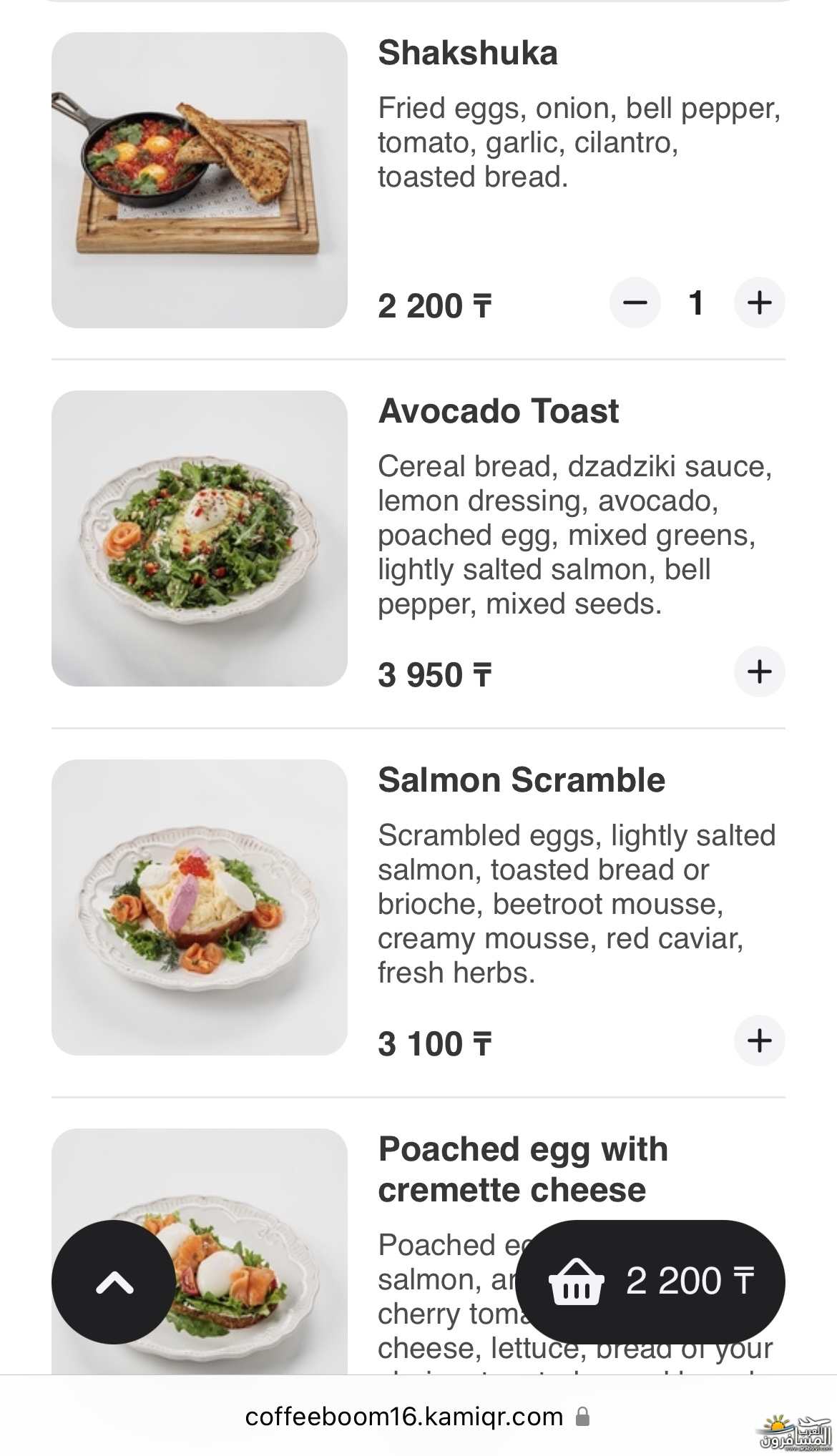The image size is (837, 1456).
Task: Select the Shakshuka title
Action: (468, 53)
